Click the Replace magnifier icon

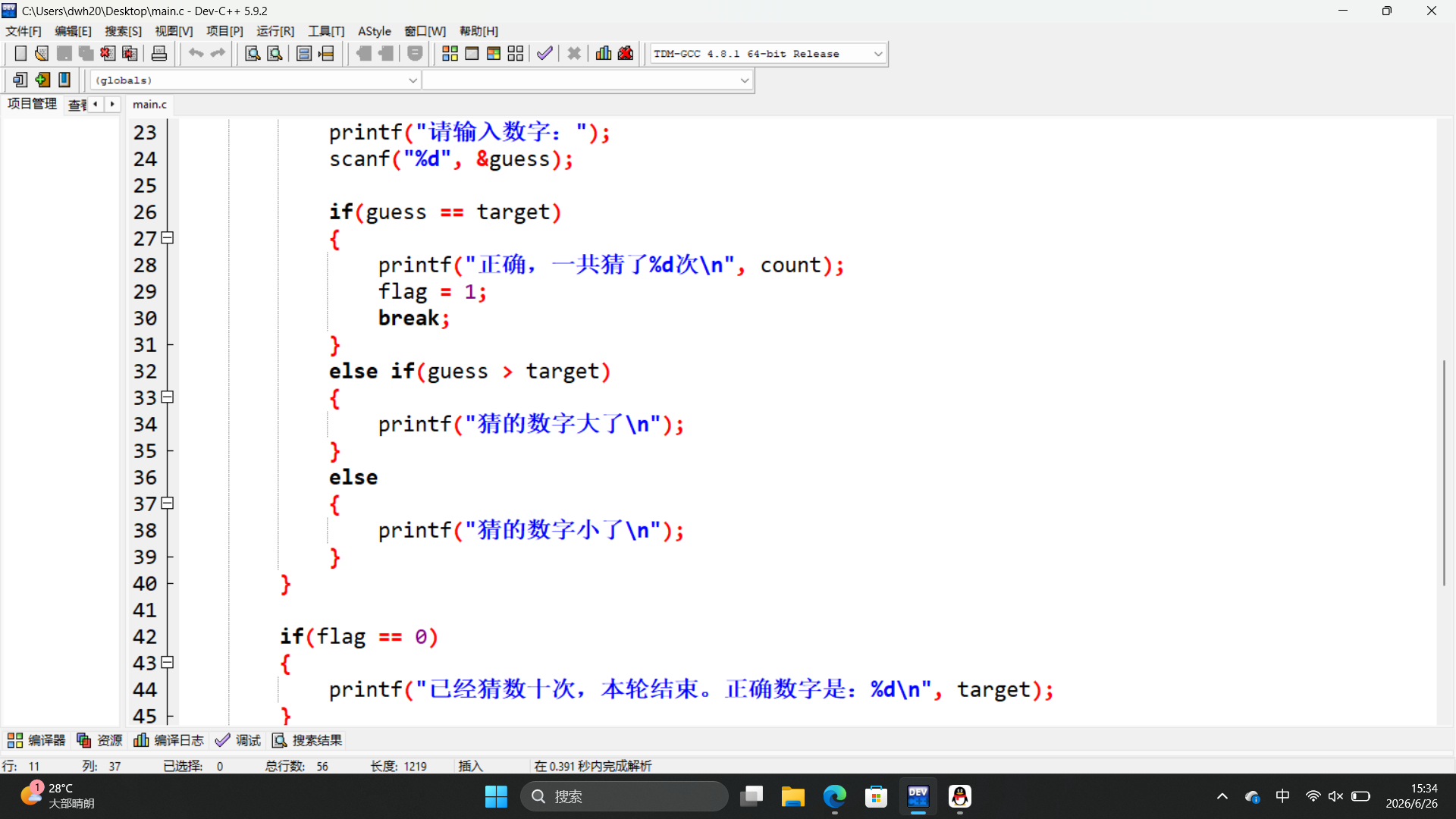click(275, 54)
